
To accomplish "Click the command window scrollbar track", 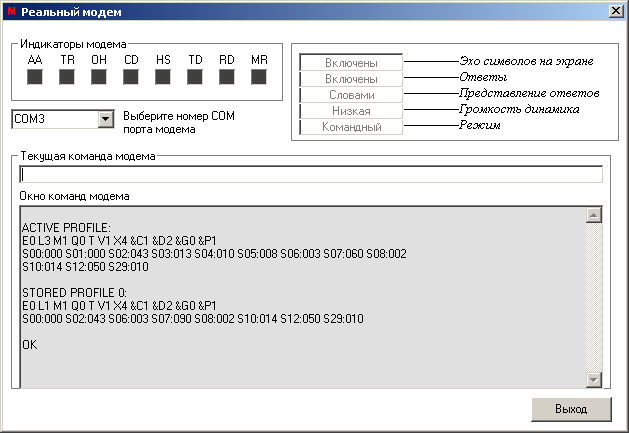I will pyautogui.click(x=594, y=297).
